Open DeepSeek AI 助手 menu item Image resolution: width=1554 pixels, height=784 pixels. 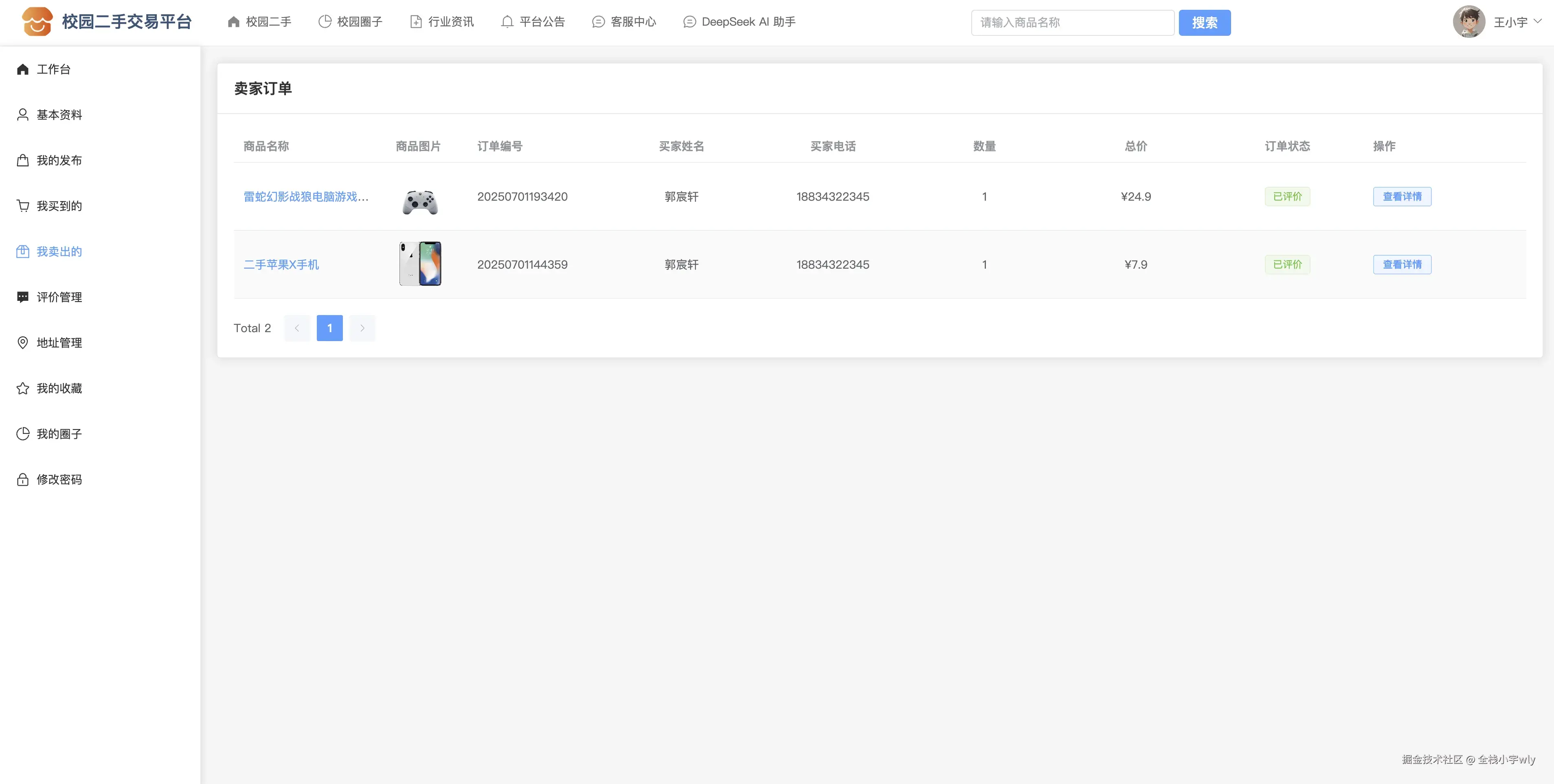[x=739, y=22]
